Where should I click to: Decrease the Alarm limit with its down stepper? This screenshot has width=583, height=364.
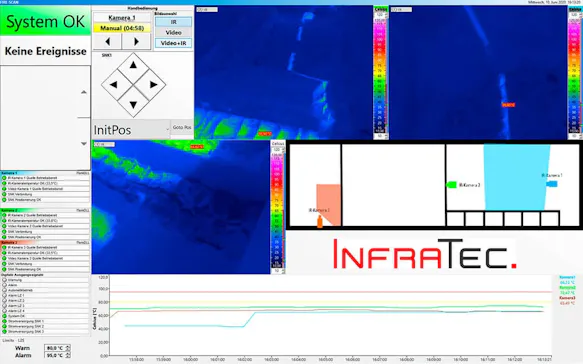(x=68, y=357)
